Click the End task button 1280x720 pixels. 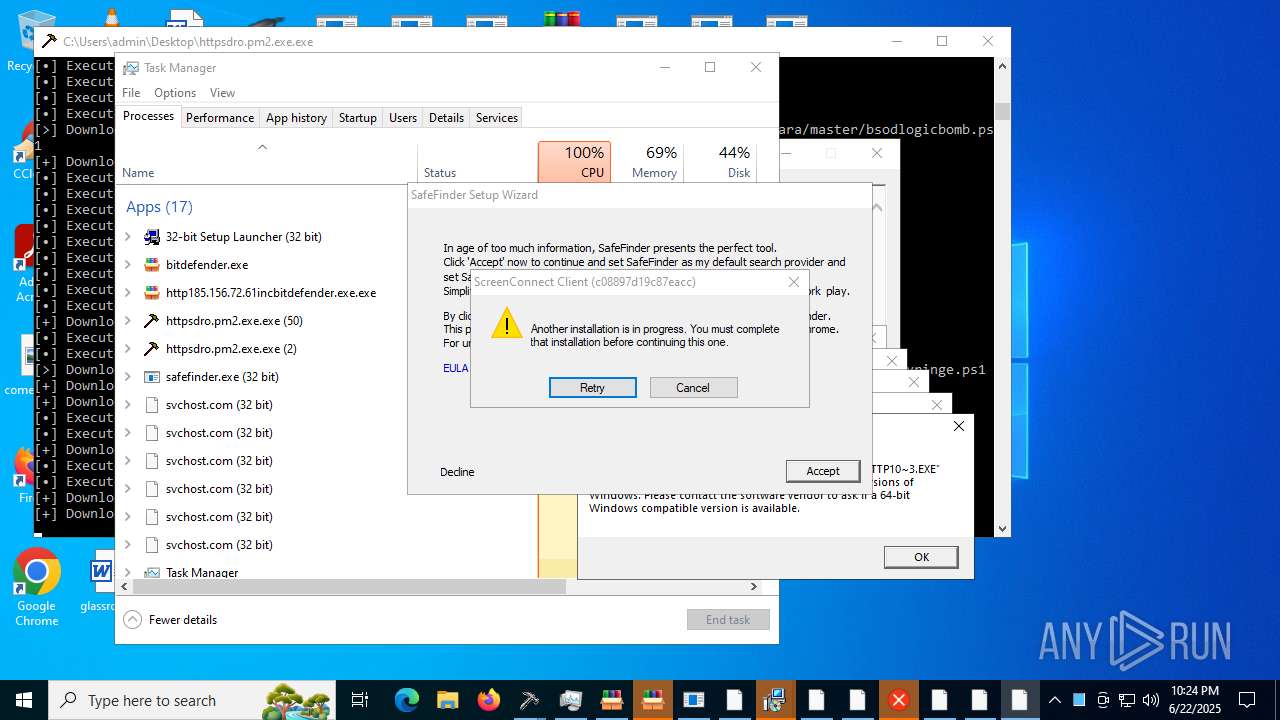(728, 620)
